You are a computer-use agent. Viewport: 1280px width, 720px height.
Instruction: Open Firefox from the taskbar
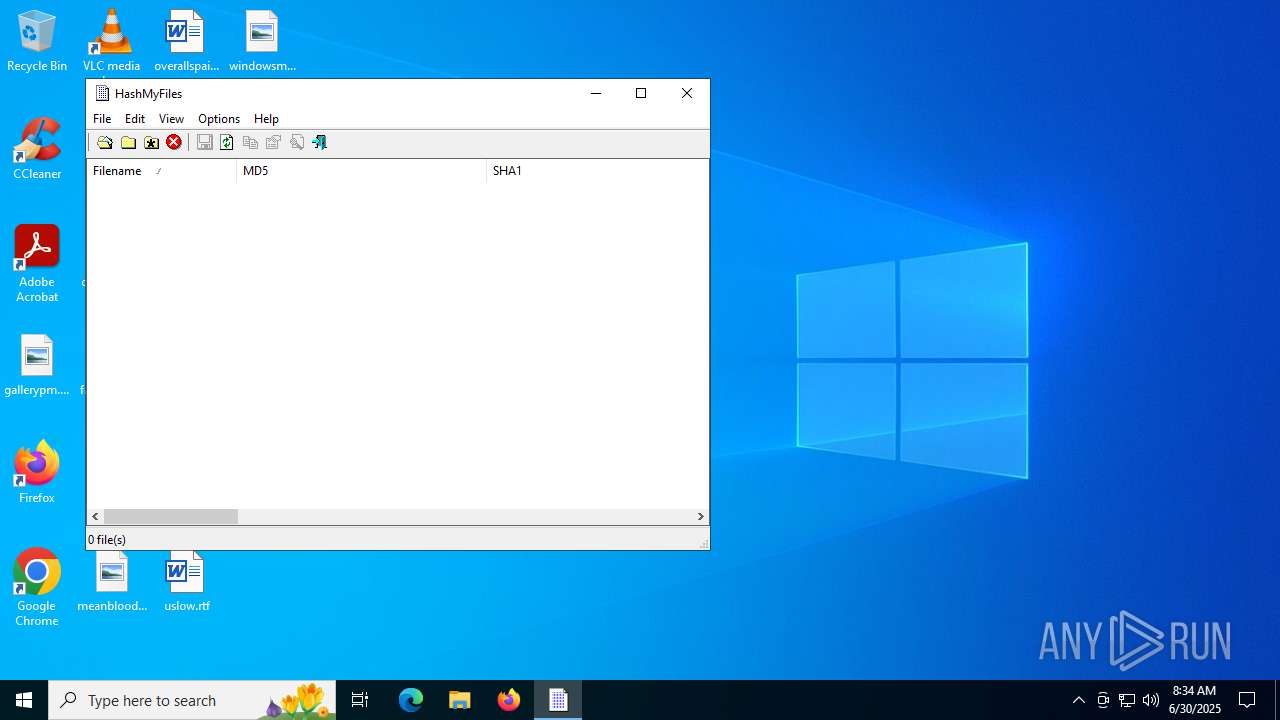509,700
